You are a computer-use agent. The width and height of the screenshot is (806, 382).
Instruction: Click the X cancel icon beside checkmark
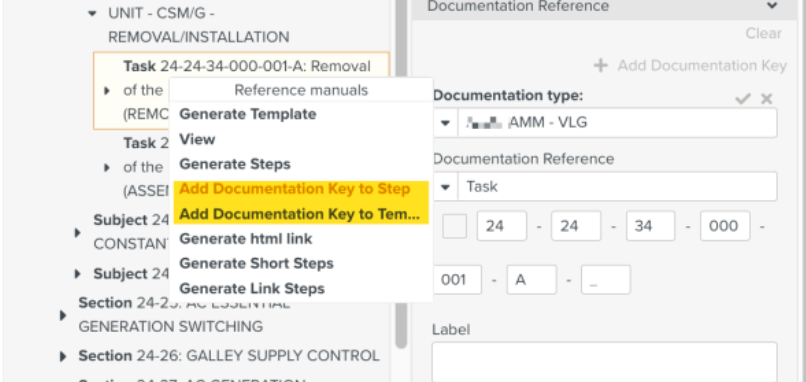click(x=766, y=99)
